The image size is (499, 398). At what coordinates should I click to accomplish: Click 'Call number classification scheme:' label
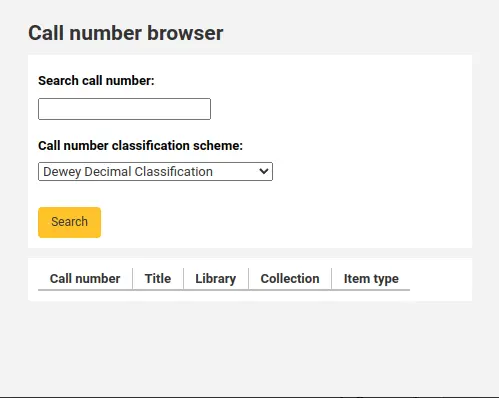tap(140, 146)
